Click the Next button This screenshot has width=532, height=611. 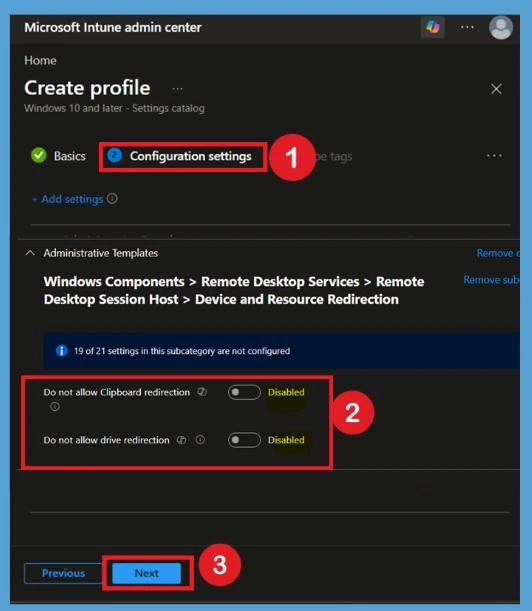(147, 573)
